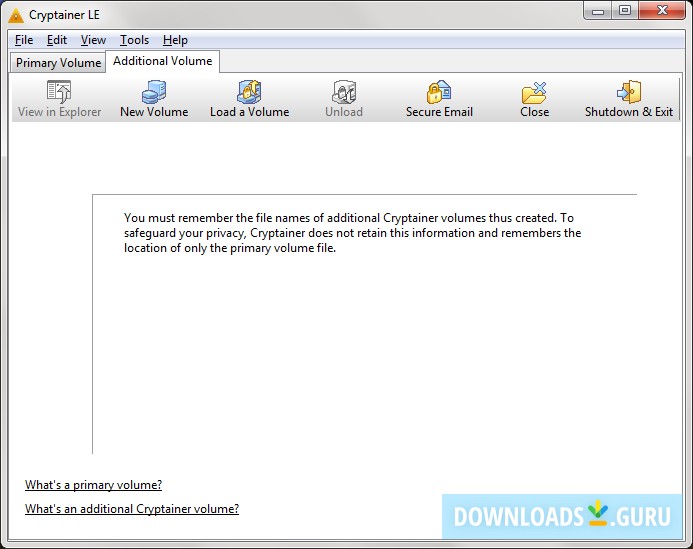This screenshot has width=693, height=549.
Task: Click Shutdown & Exit icon
Action: (629, 92)
